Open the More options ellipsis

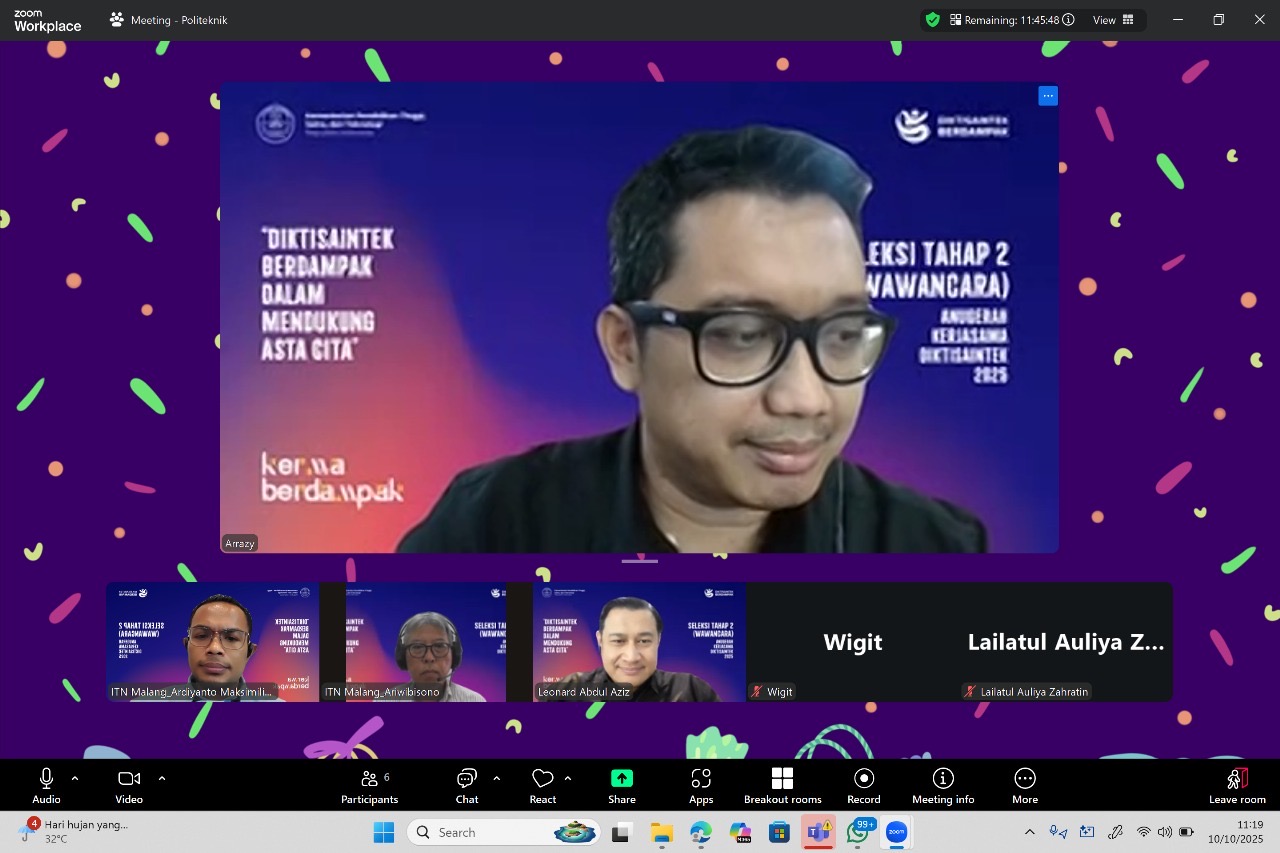click(x=1024, y=785)
